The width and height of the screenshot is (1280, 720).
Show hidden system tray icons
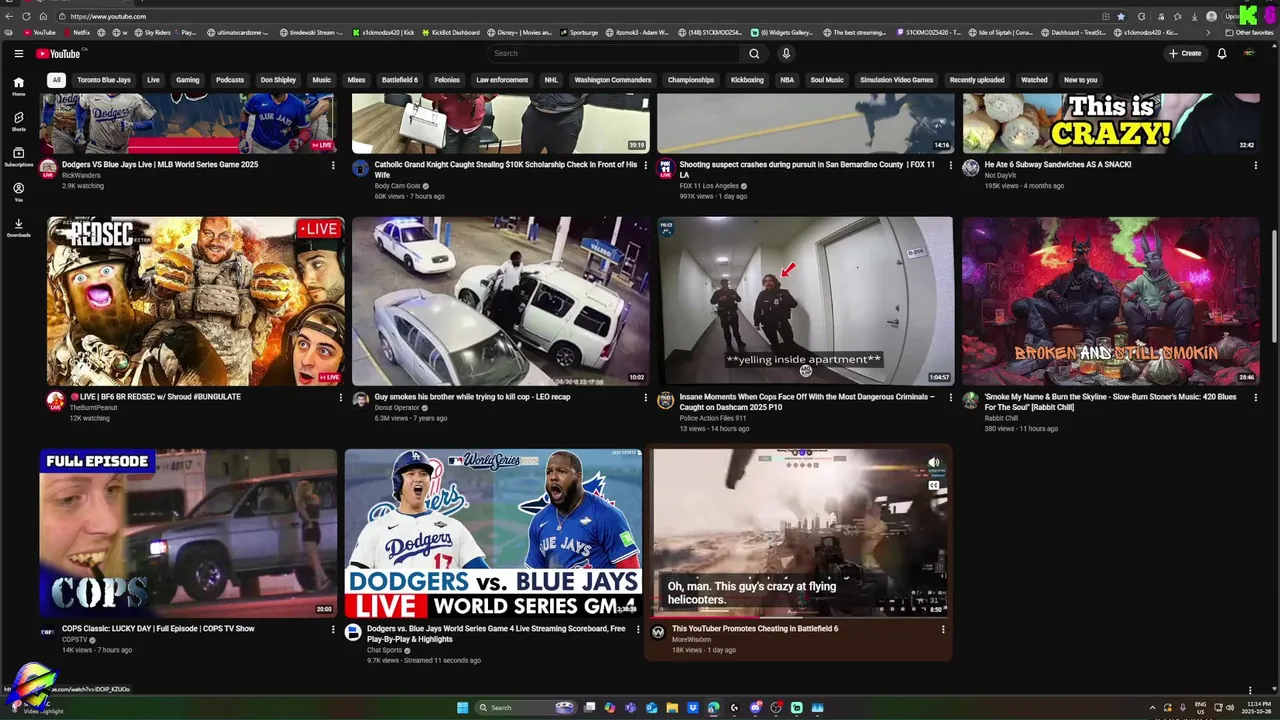pyautogui.click(x=1152, y=708)
